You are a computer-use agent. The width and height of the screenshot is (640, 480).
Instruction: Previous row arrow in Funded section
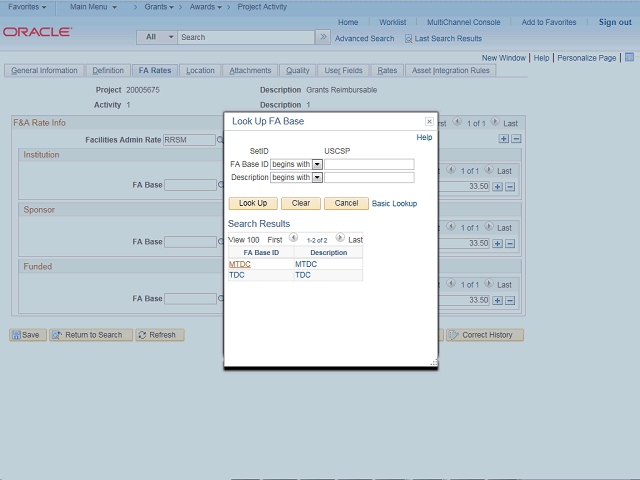pos(451,283)
